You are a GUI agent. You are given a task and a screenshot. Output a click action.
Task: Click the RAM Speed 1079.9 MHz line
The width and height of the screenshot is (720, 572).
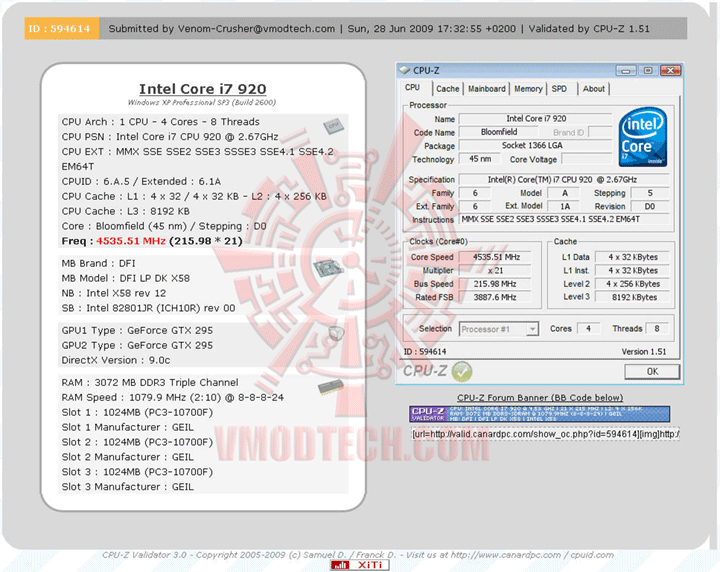click(x=173, y=398)
